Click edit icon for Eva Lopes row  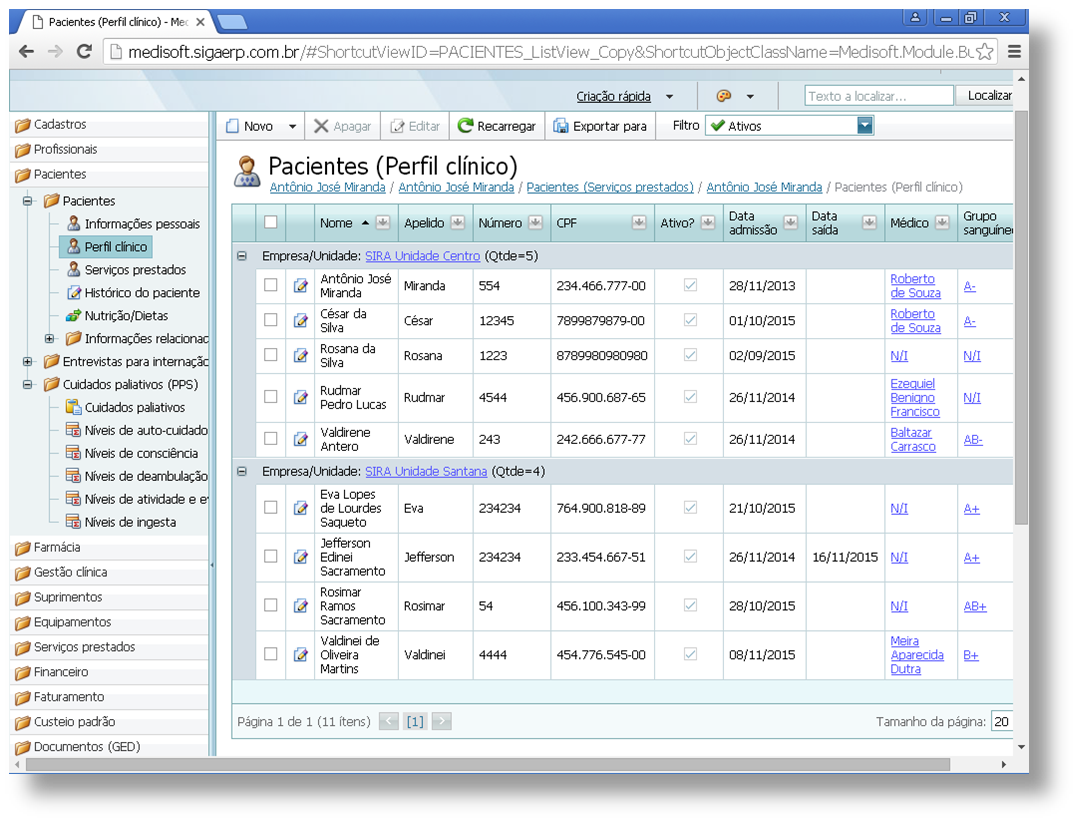(300, 508)
